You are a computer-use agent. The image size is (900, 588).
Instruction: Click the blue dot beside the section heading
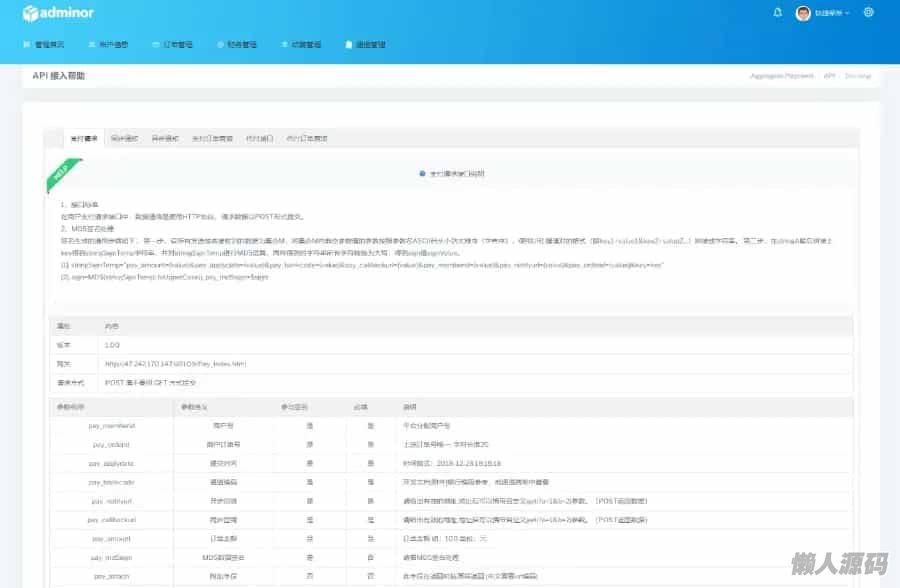point(422,173)
